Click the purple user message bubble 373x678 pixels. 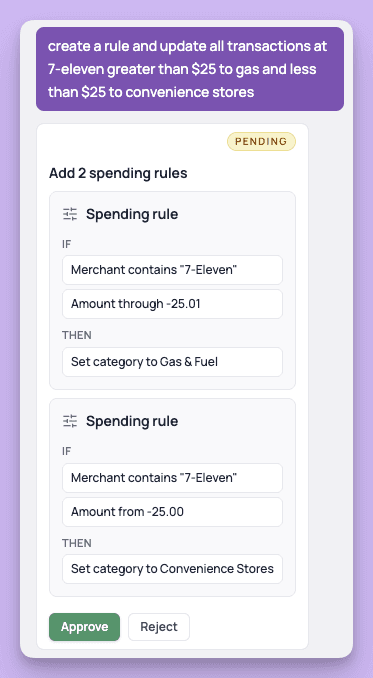(190, 69)
